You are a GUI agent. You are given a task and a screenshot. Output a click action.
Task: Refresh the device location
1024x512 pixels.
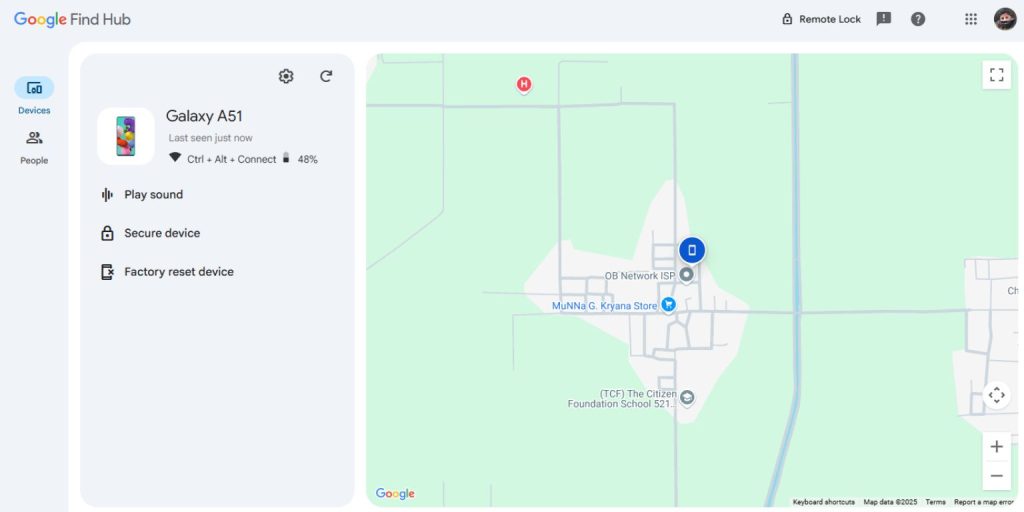pos(326,76)
